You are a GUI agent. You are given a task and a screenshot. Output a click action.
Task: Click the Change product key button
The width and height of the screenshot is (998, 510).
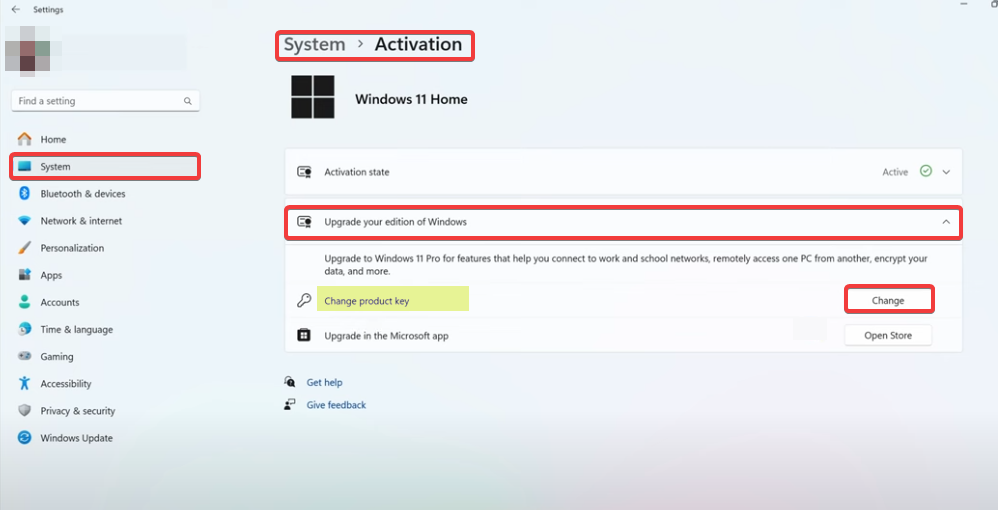tap(889, 301)
